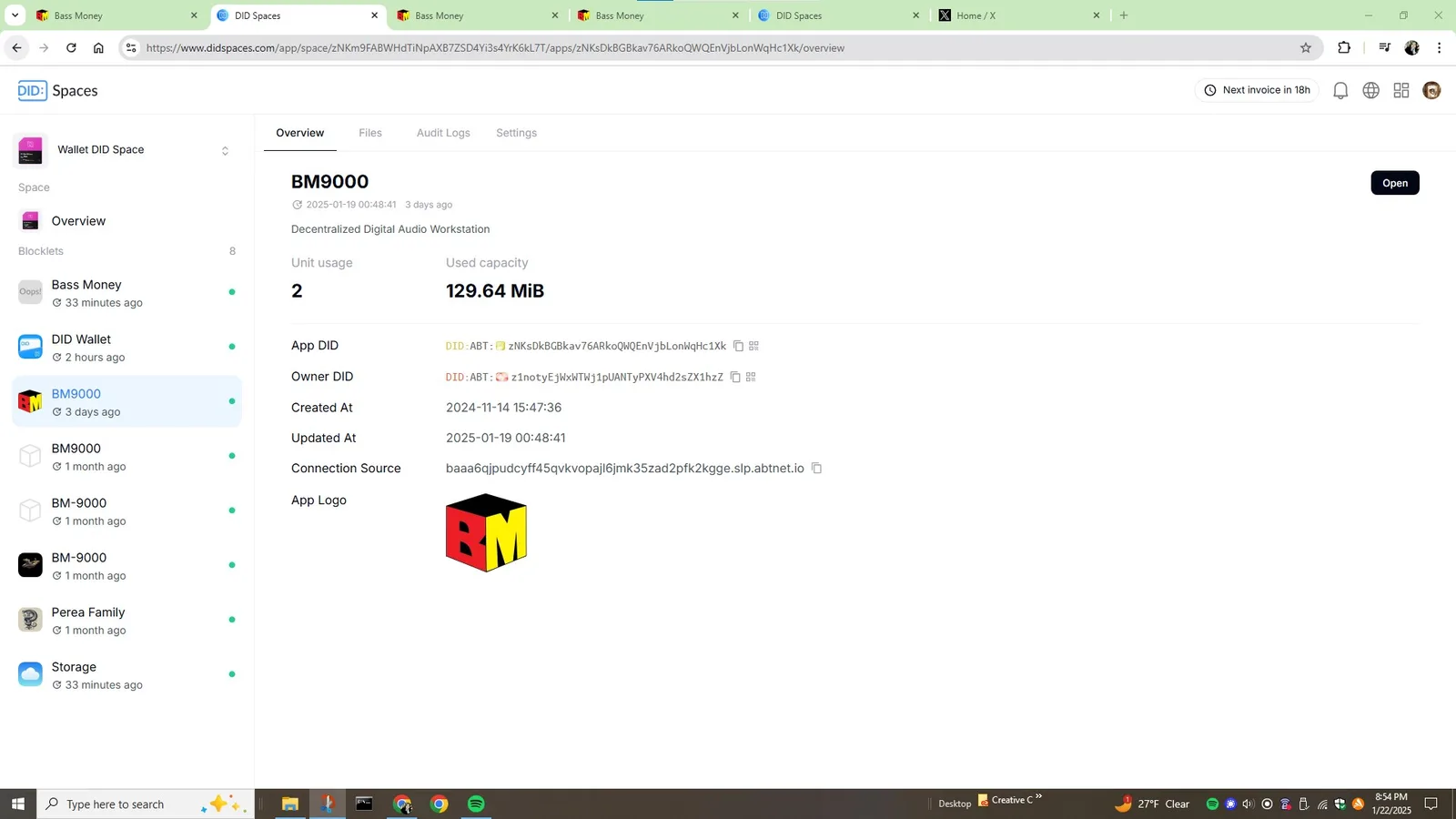Switch to the Settings tab
This screenshot has height=819, width=1456.
coord(516,133)
